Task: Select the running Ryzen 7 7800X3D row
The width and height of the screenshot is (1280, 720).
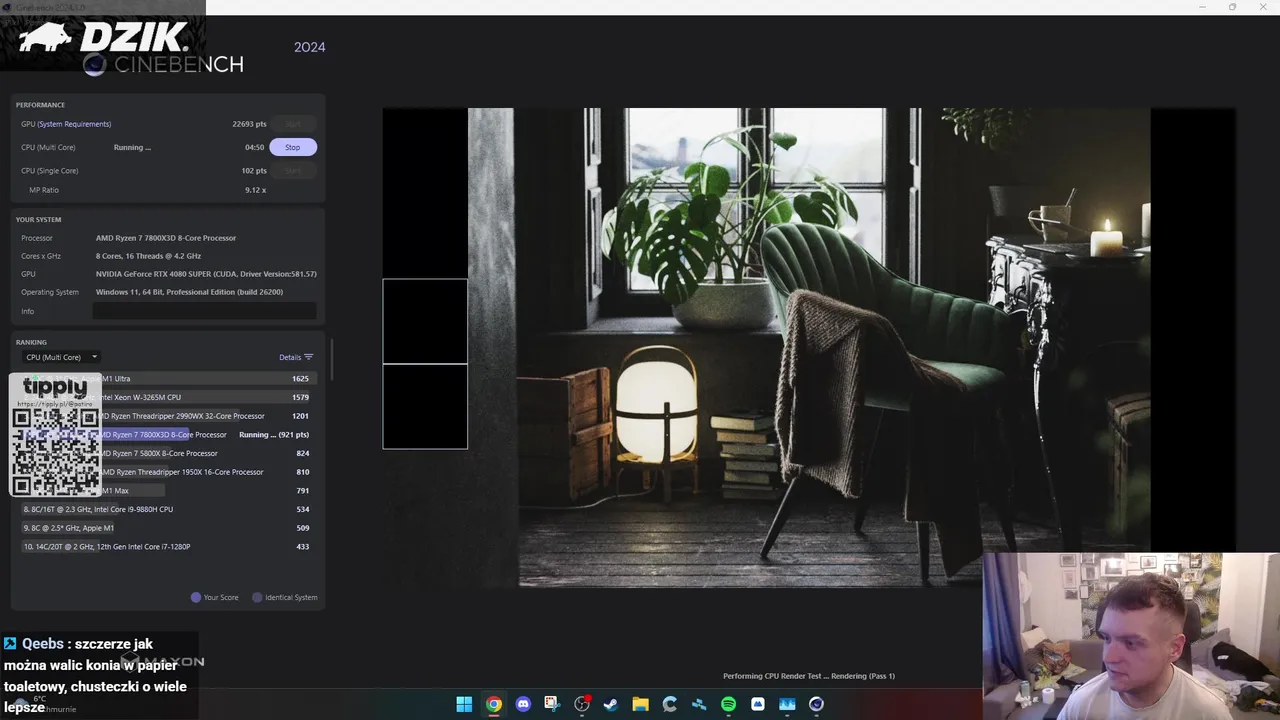Action: click(168, 435)
